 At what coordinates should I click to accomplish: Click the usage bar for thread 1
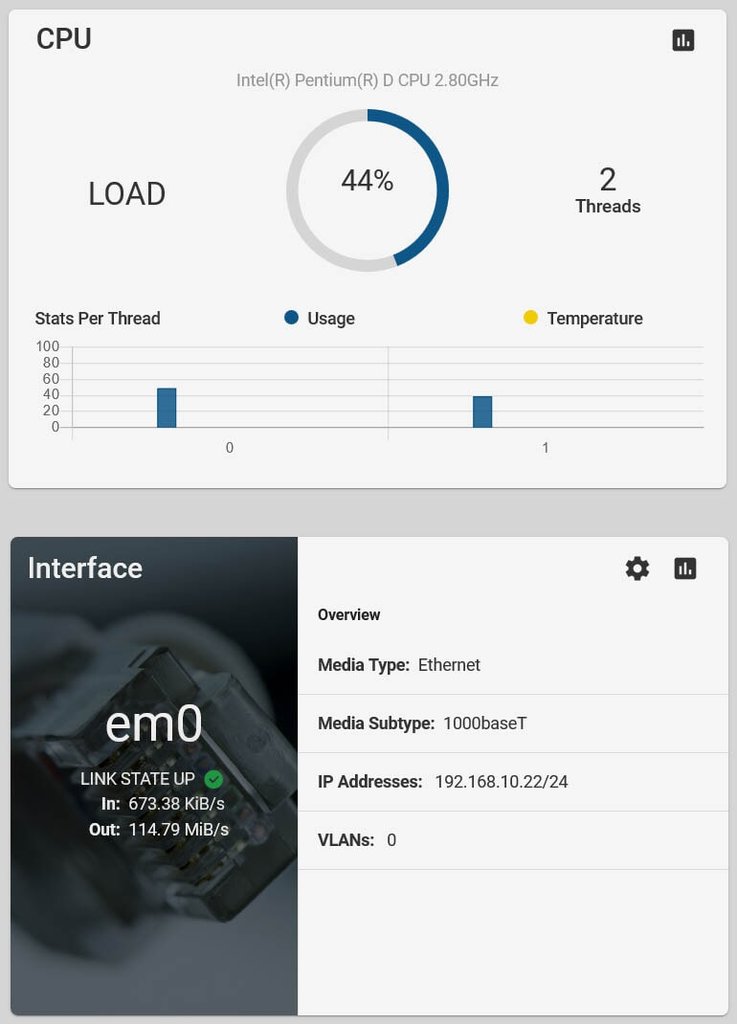[482, 412]
